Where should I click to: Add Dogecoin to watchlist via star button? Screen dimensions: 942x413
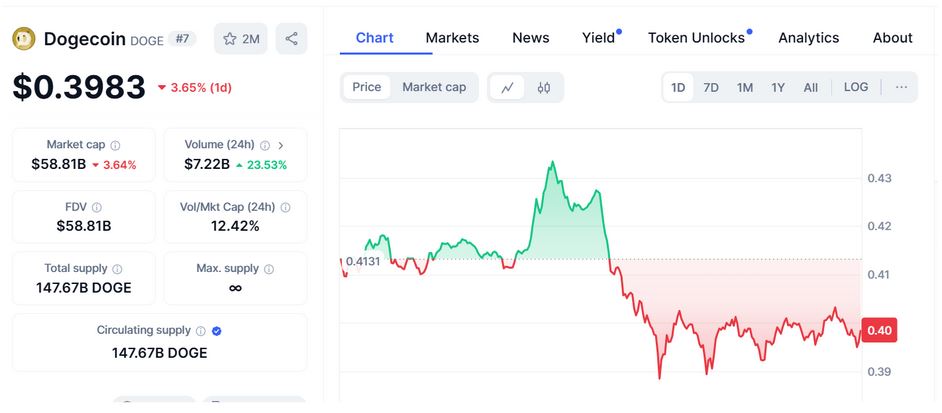pyautogui.click(x=241, y=39)
